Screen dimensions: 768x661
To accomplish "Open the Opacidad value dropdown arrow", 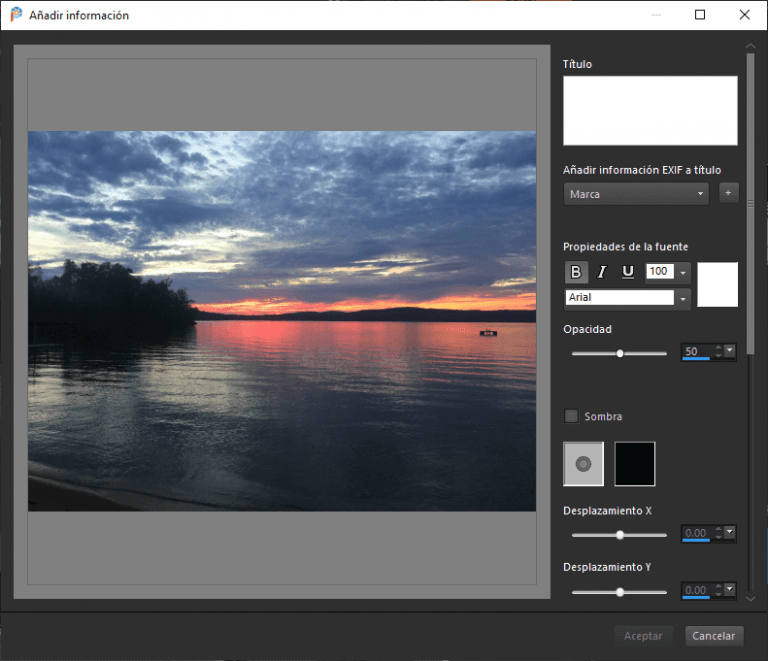I will point(730,351).
